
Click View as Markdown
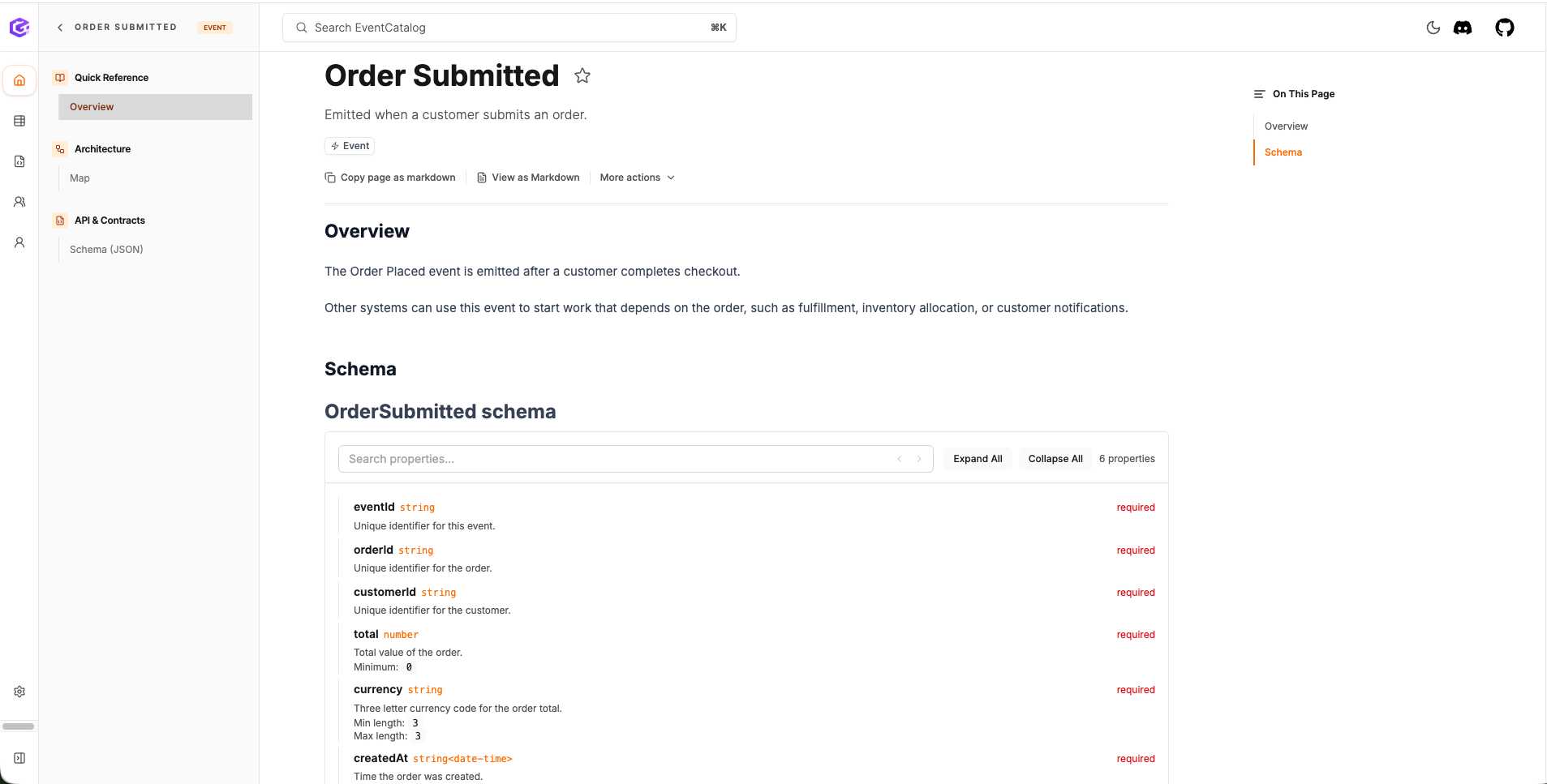(x=528, y=178)
